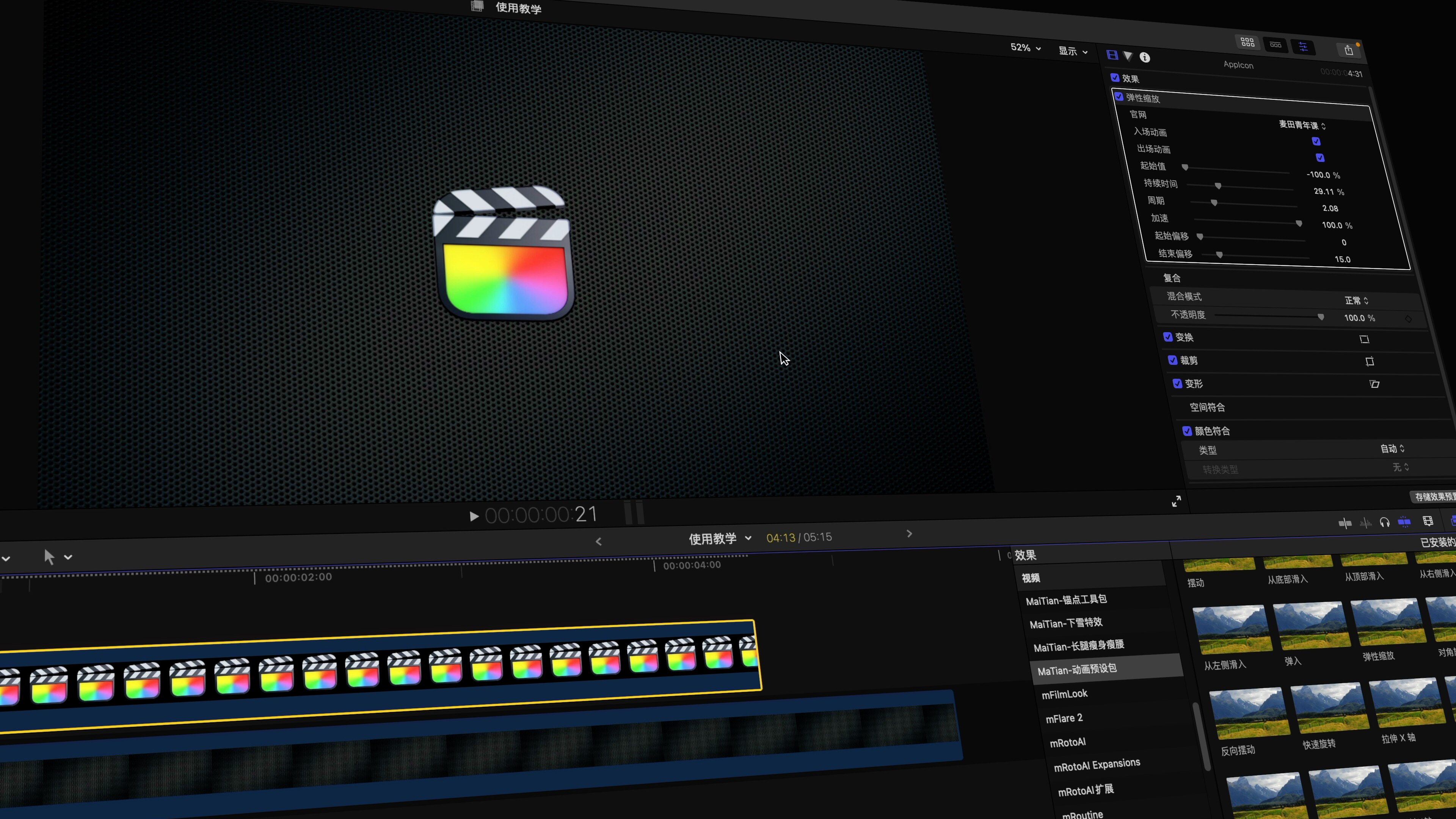Open the 显示 view options dropdown

coord(1072,52)
